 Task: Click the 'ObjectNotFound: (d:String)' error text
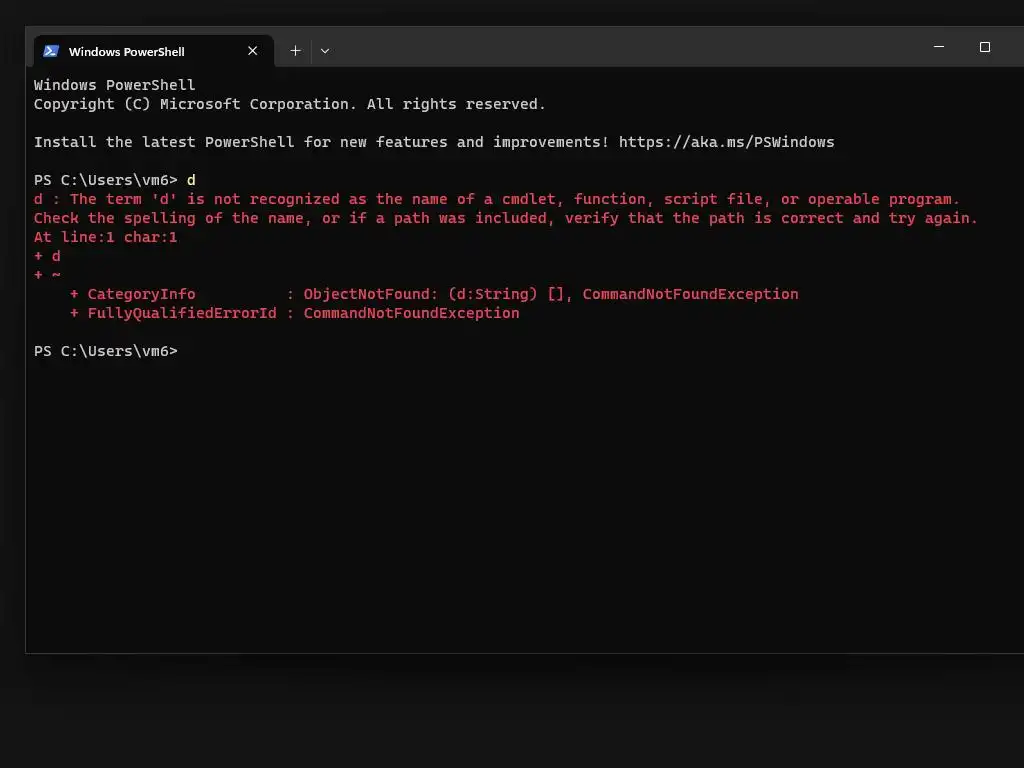coord(420,294)
